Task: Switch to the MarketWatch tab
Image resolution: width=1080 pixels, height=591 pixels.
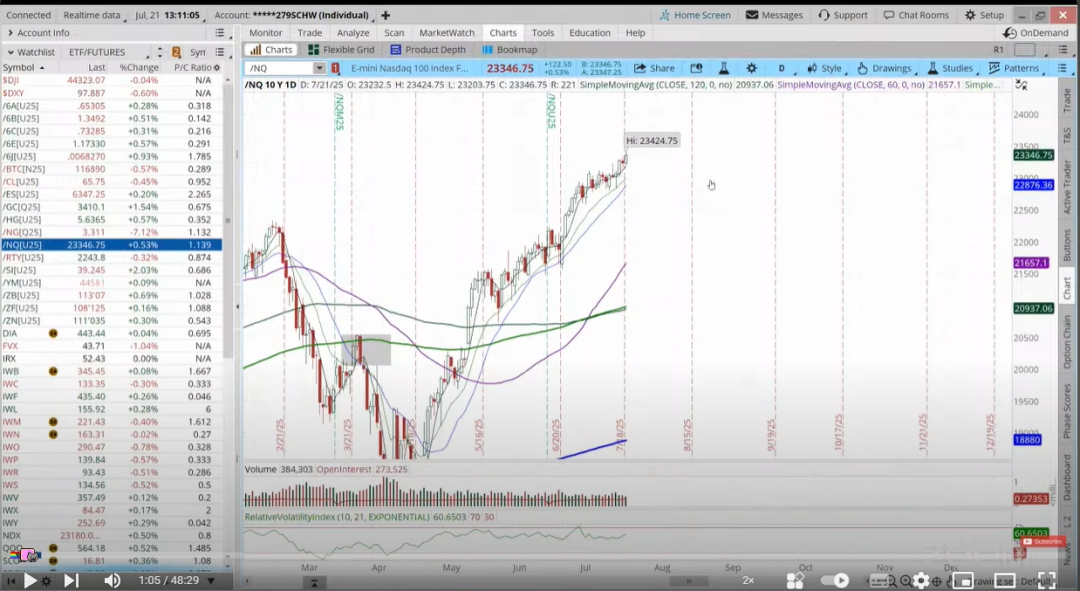Action: tap(446, 32)
